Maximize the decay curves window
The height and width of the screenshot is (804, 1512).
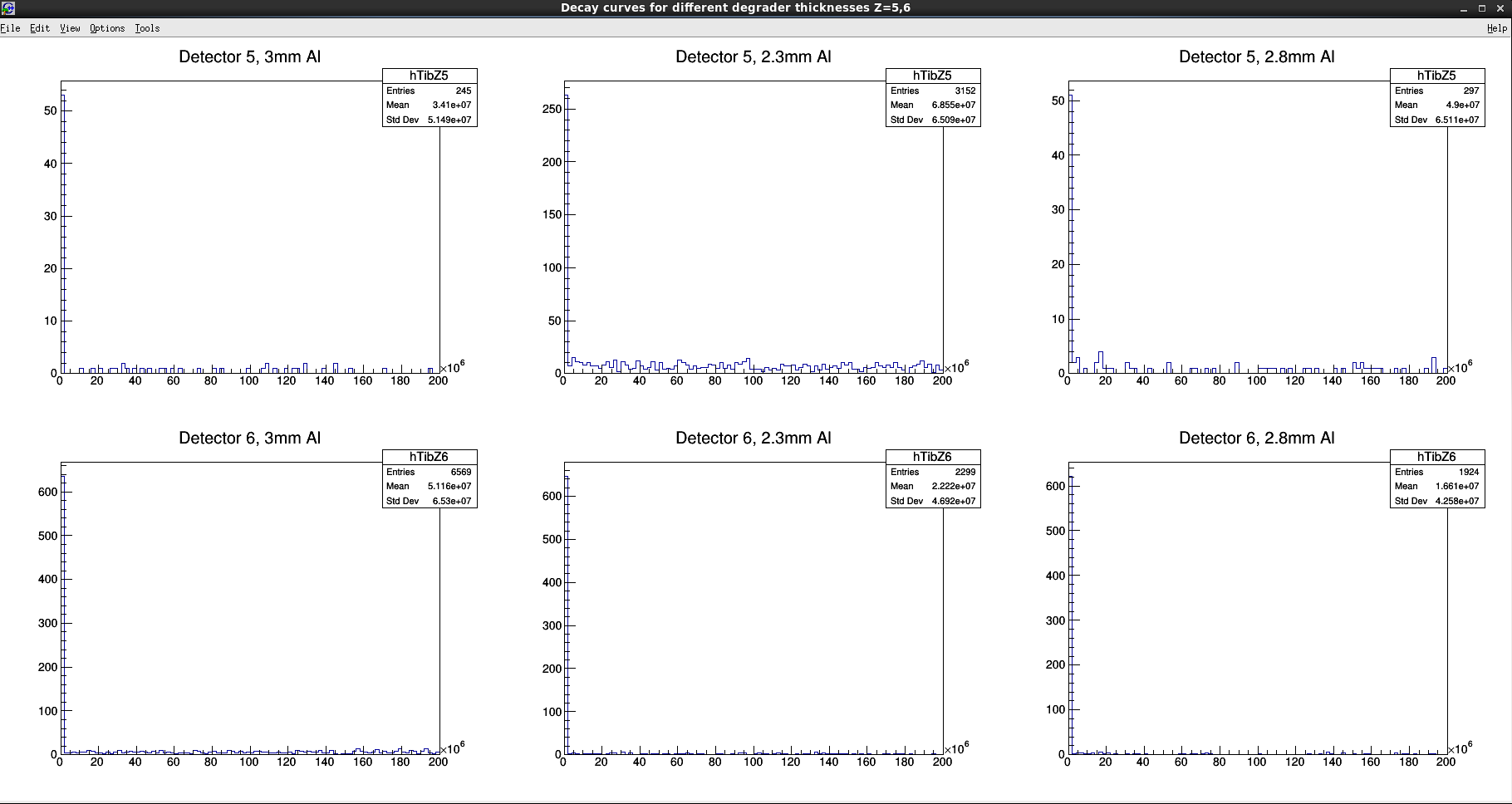point(1481,7)
